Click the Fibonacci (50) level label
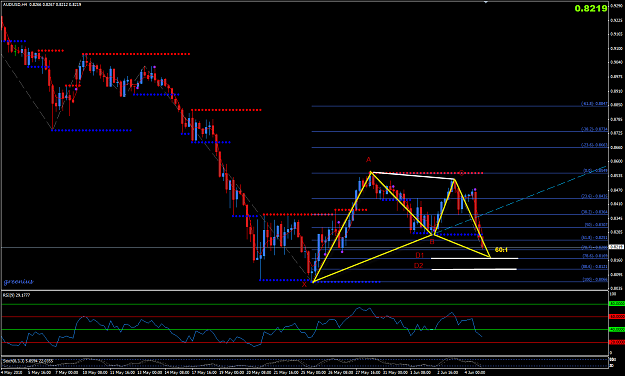 (596, 224)
